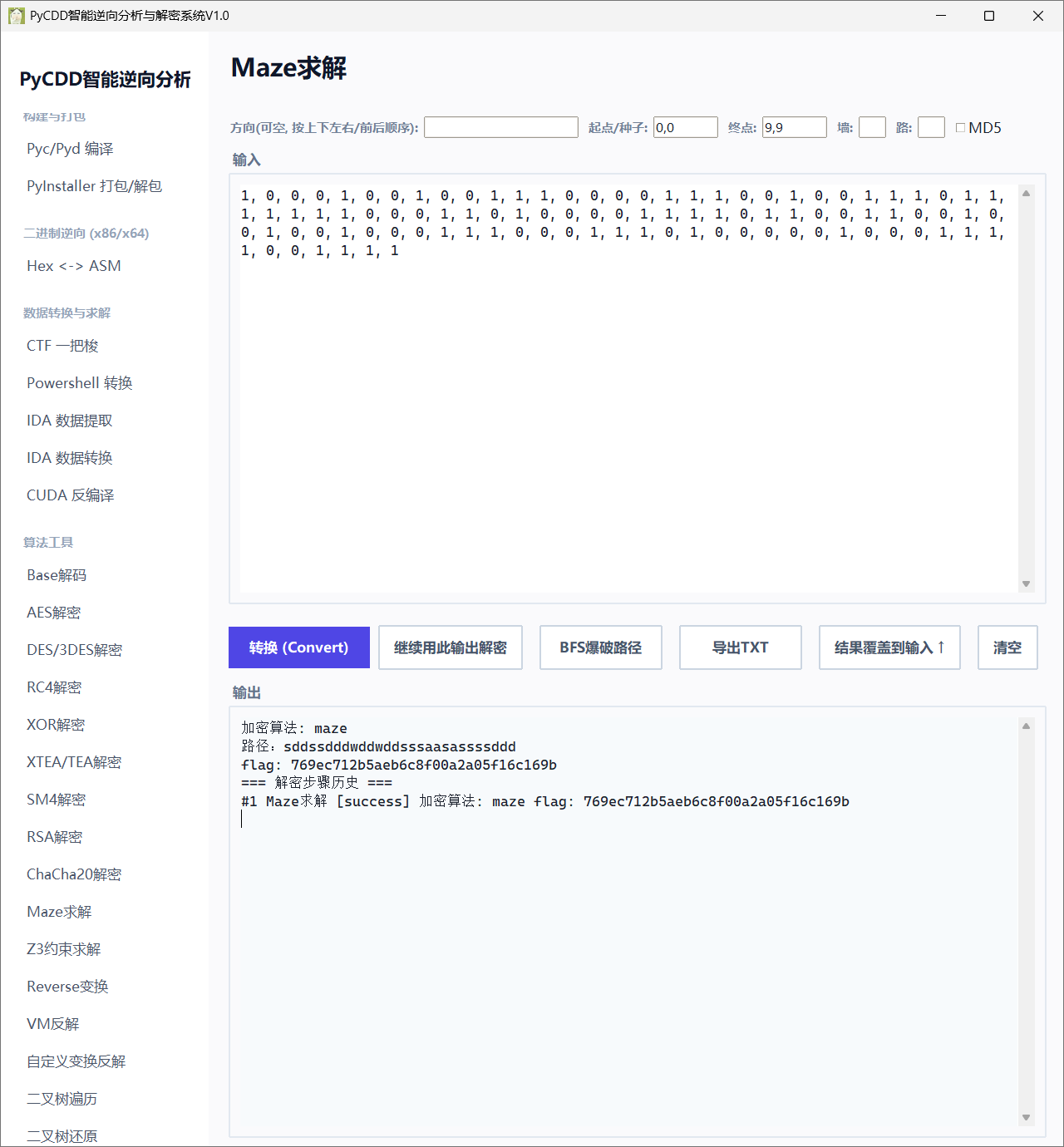Screen dimensions: 1064x1147
Task: Click the 路径 sddssddd path line in output
Action: tap(378, 746)
